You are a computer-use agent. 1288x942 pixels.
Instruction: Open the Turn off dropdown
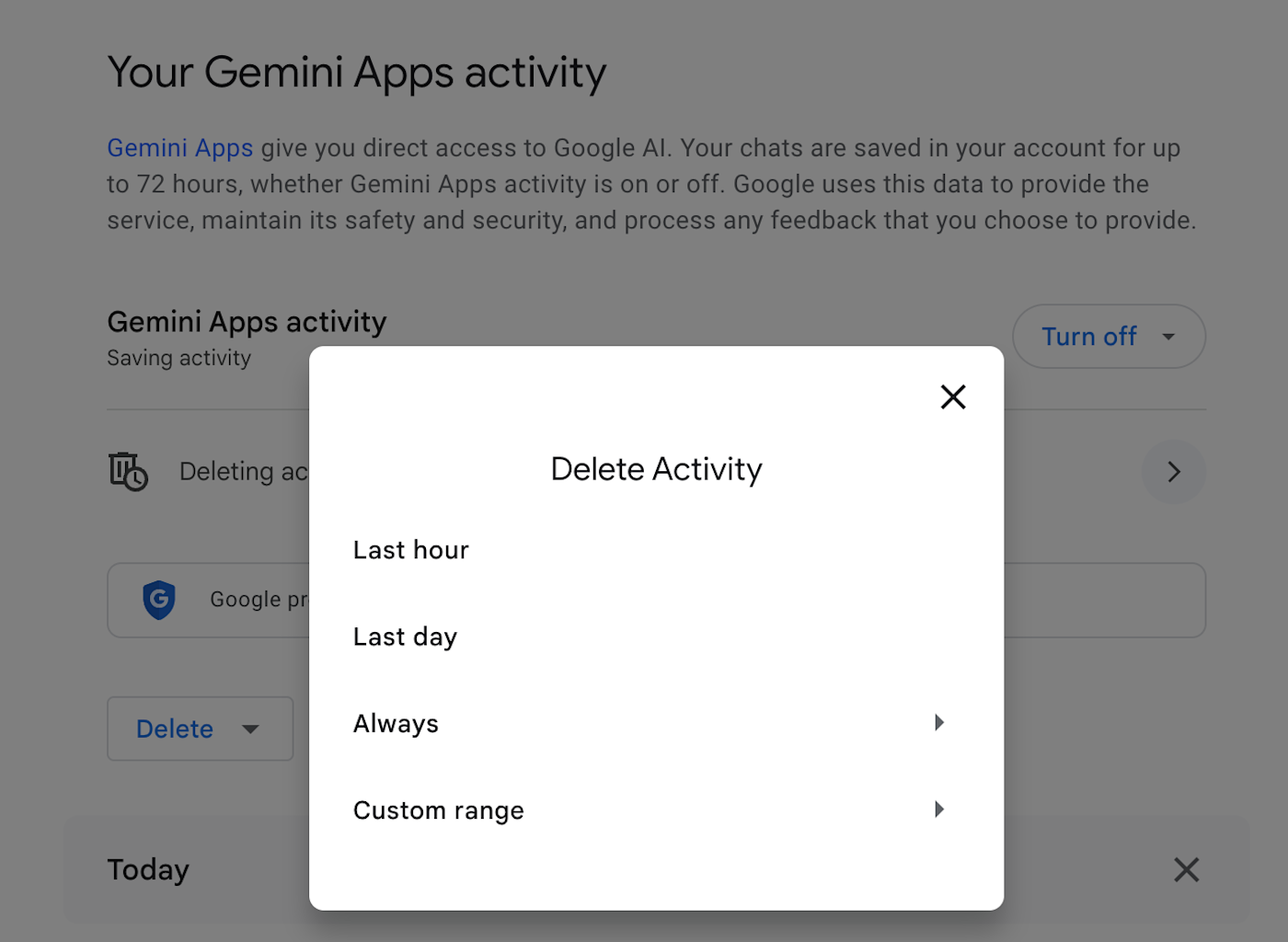click(x=1109, y=337)
